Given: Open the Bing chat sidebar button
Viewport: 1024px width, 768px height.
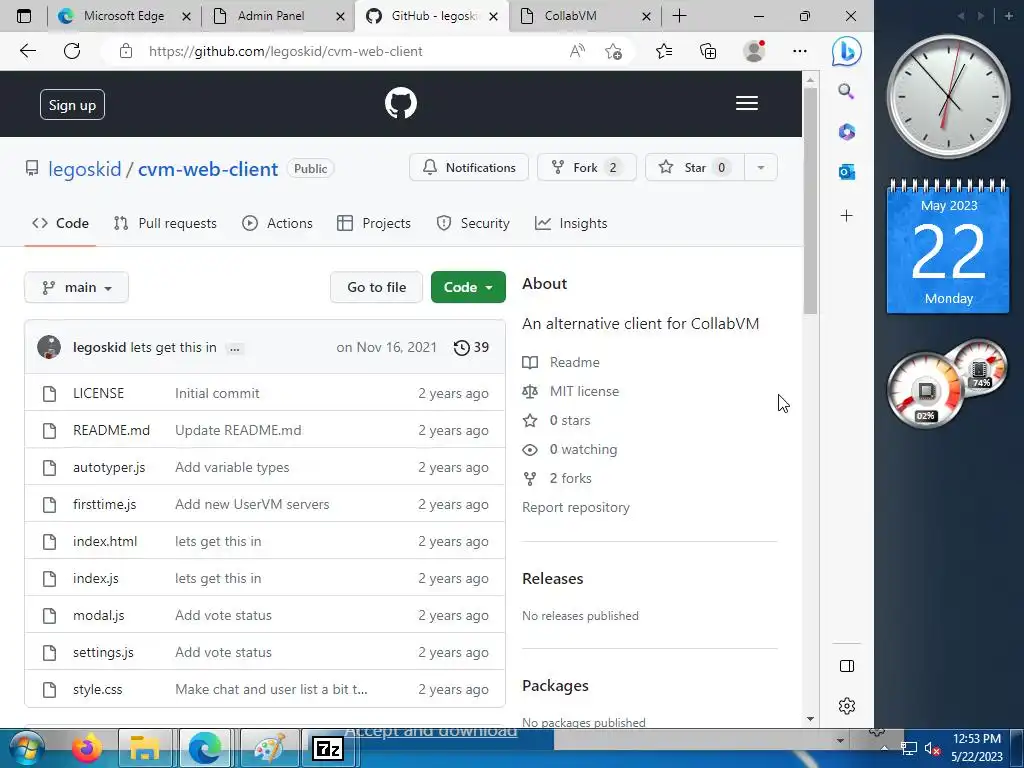Looking at the screenshot, I should (x=846, y=52).
